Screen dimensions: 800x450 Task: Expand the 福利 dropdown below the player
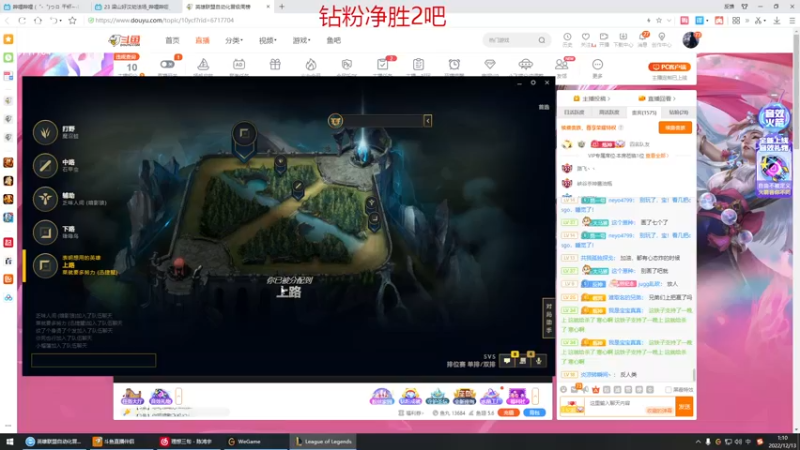point(412,413)
